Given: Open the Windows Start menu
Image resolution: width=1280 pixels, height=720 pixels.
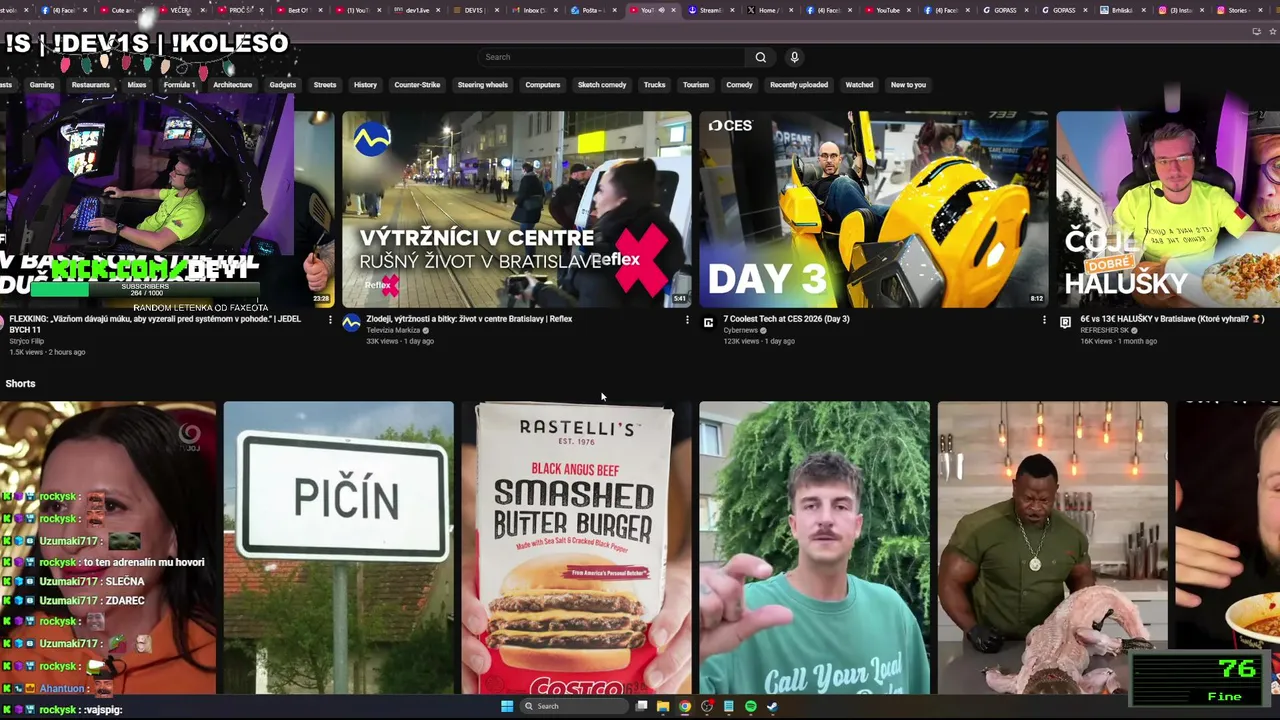Looking at the screenshot, I should [x=507, y=706].
